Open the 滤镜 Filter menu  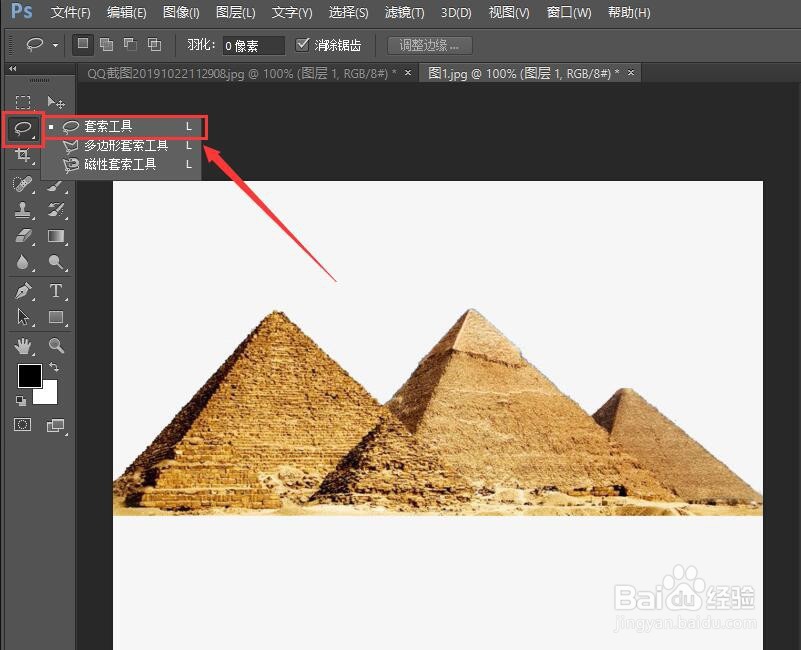403,12
